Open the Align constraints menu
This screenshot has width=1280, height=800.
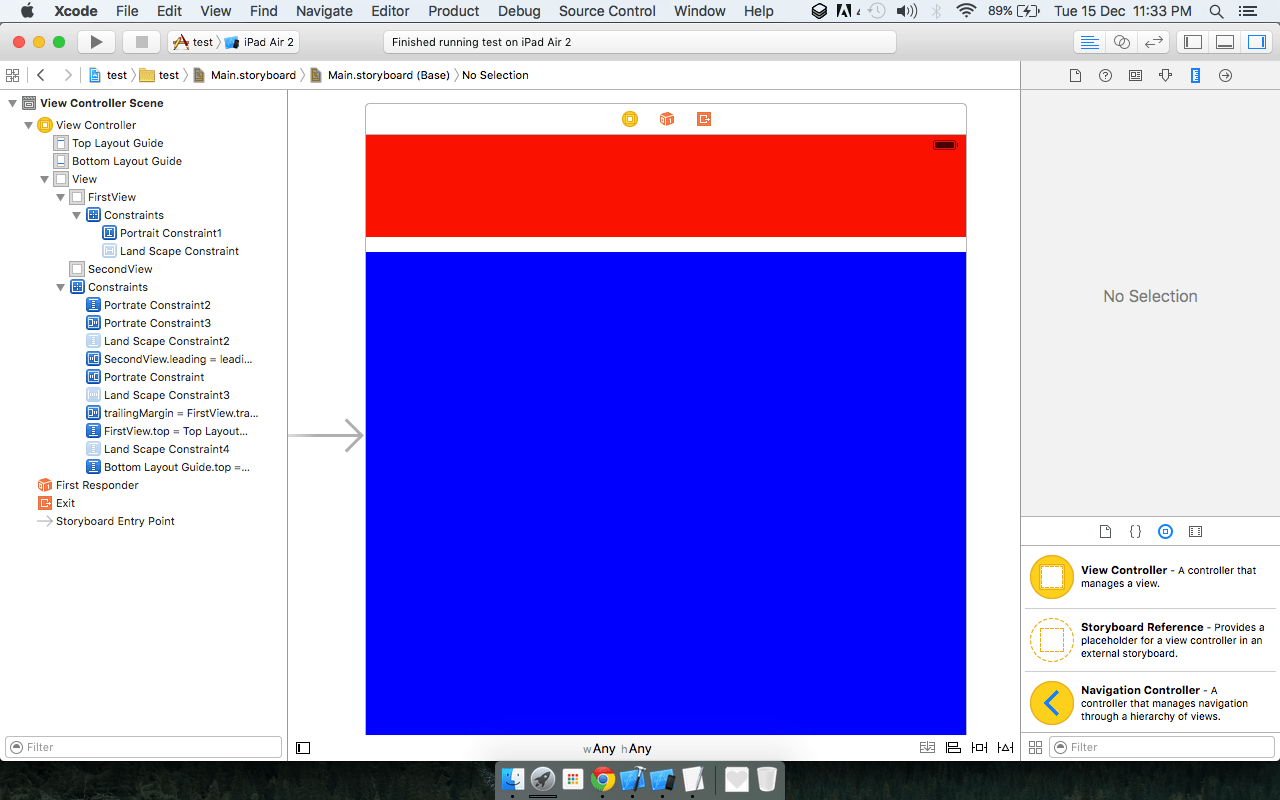(953, 748)
